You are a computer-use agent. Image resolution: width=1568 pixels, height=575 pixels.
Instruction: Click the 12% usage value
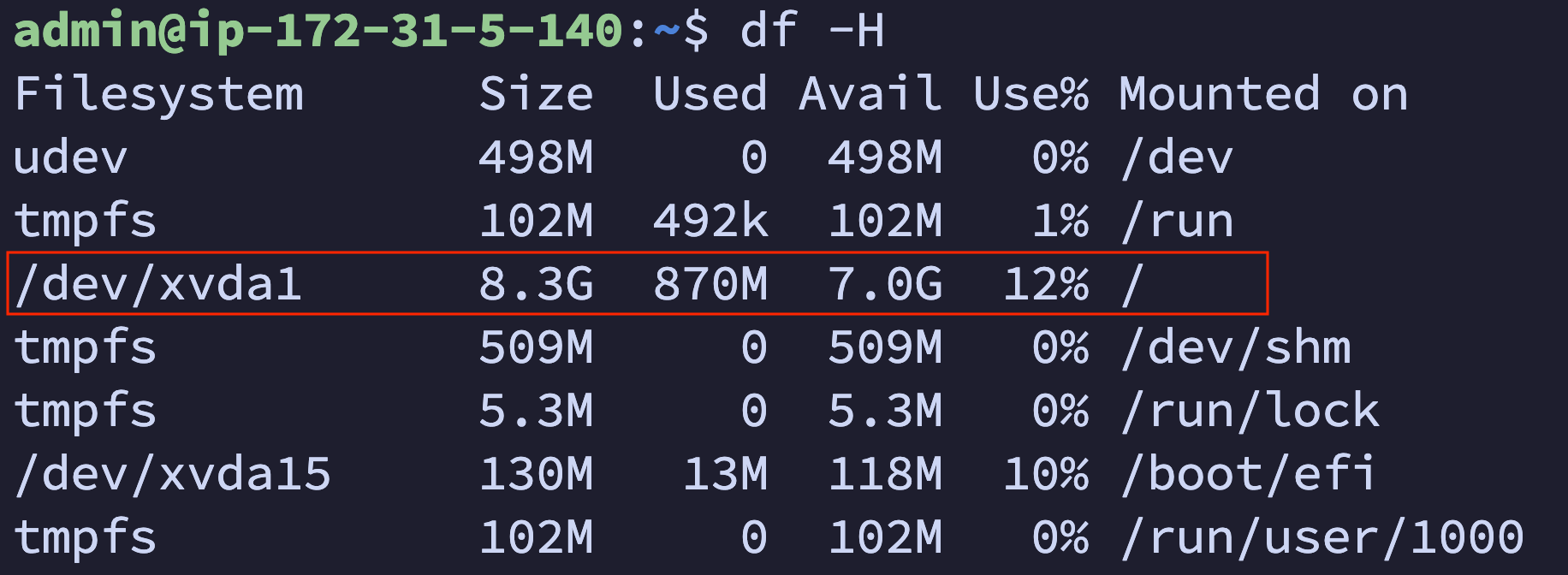(1045, 284)
